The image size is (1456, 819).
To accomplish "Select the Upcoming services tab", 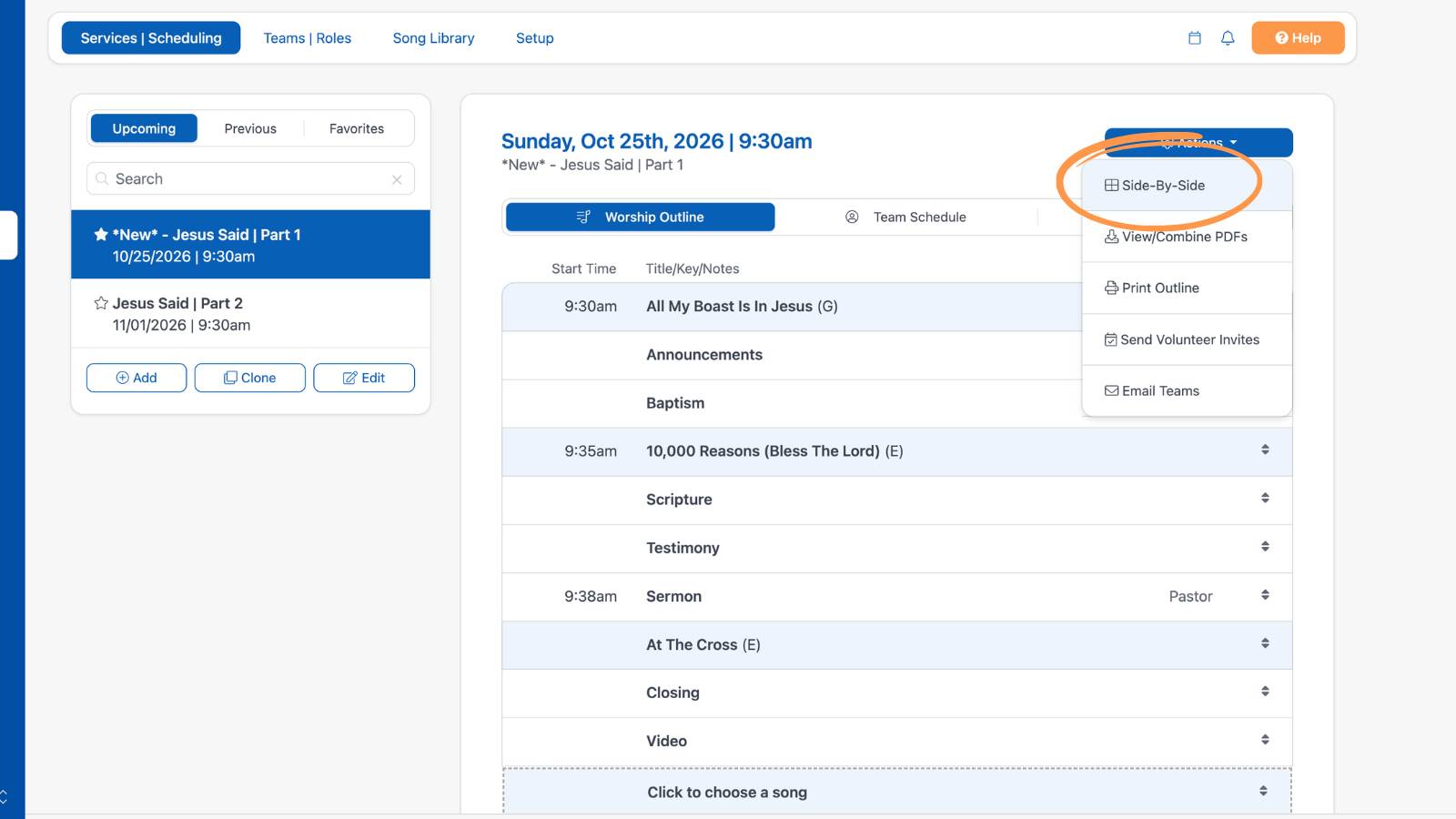I will [x=144, y=128].
